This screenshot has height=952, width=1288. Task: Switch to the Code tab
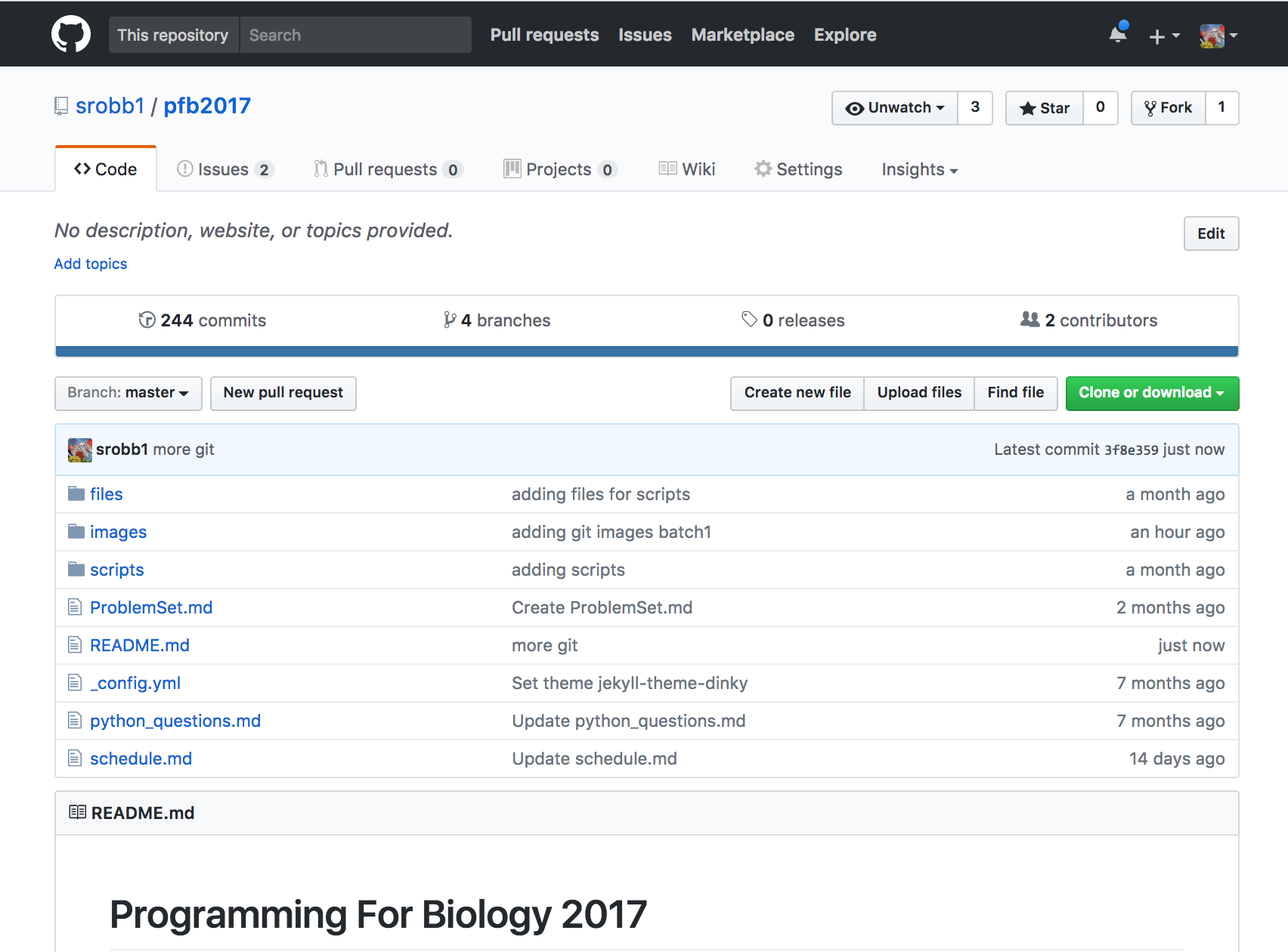coord(106,169)
